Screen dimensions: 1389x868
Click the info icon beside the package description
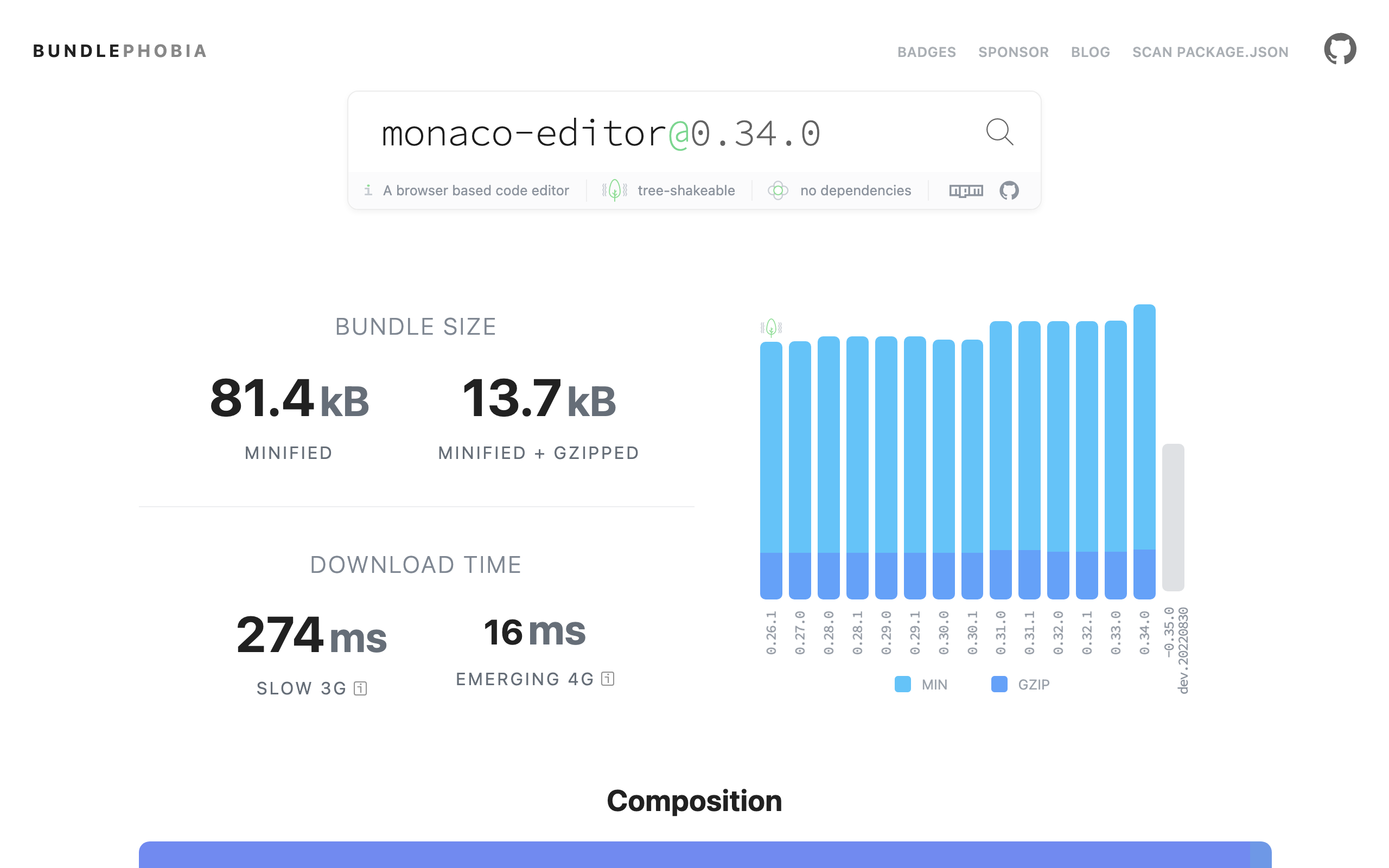click(x=368, y=189)
